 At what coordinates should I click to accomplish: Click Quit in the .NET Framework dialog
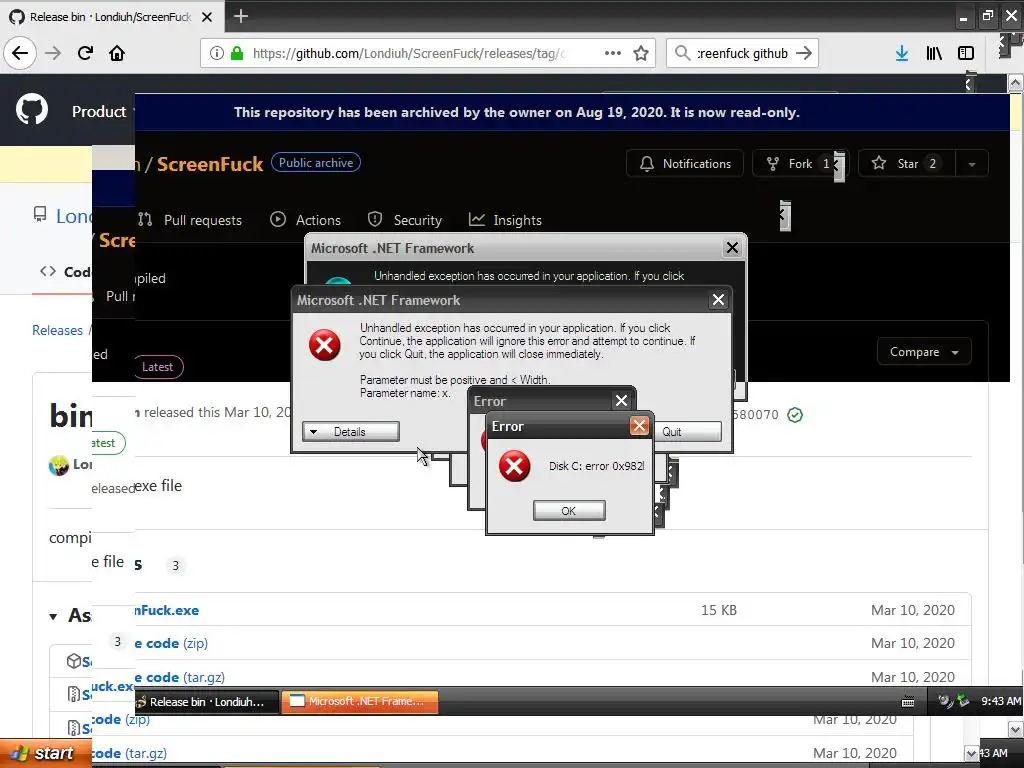(x=688, y=432)
